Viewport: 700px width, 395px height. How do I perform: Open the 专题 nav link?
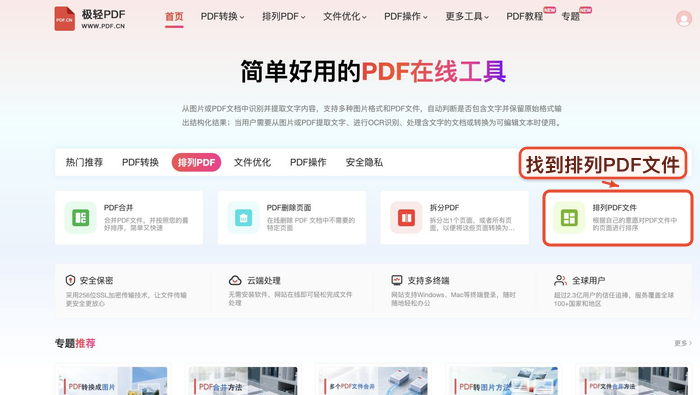571,17
